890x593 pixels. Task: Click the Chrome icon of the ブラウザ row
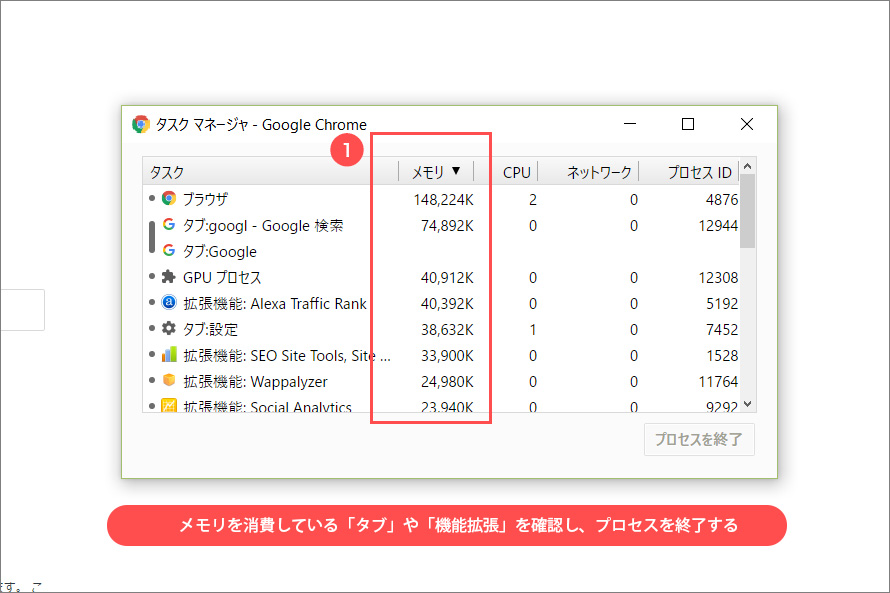tap(169, 198)
